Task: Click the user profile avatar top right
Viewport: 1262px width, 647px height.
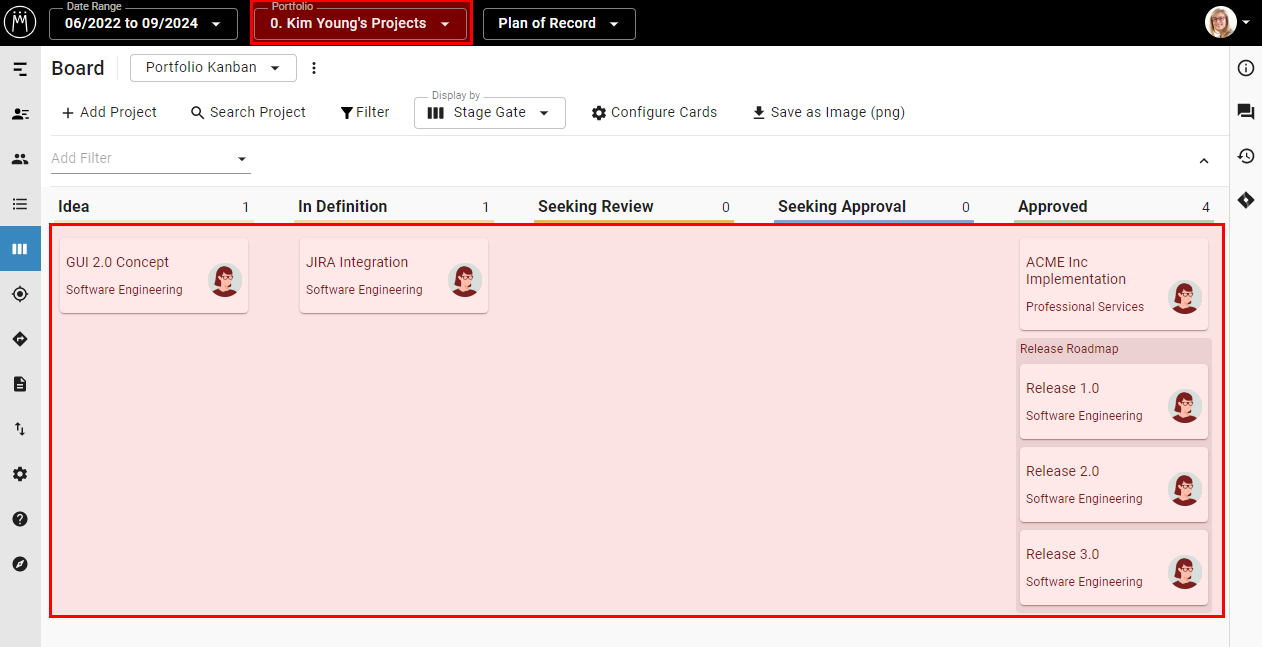Action: pyautogui.click(x=1221, y=22)
